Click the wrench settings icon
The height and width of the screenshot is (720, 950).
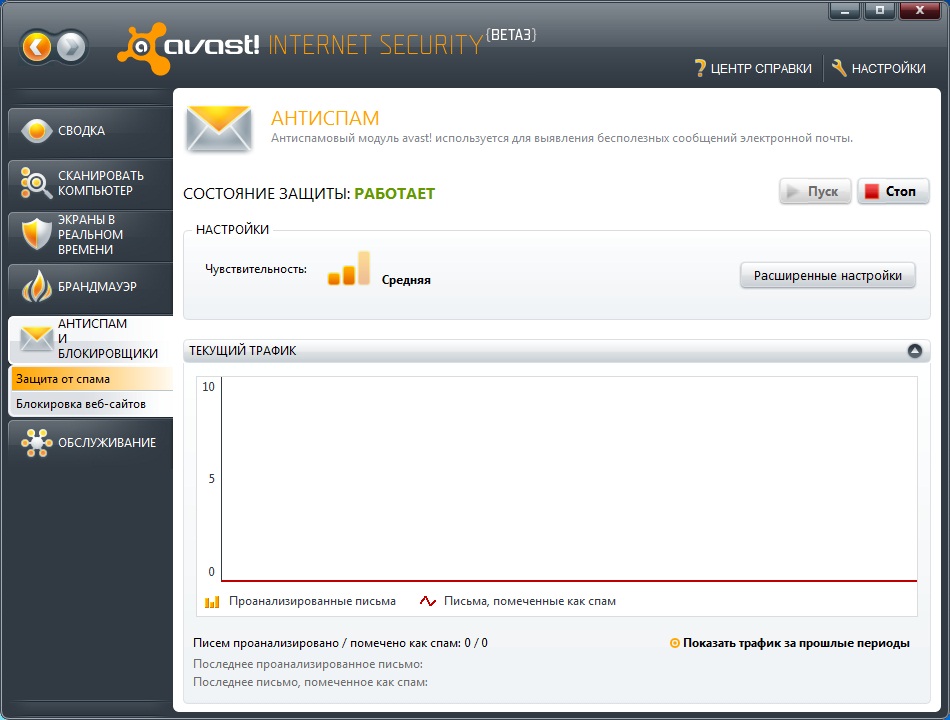[x=839, y=68]
